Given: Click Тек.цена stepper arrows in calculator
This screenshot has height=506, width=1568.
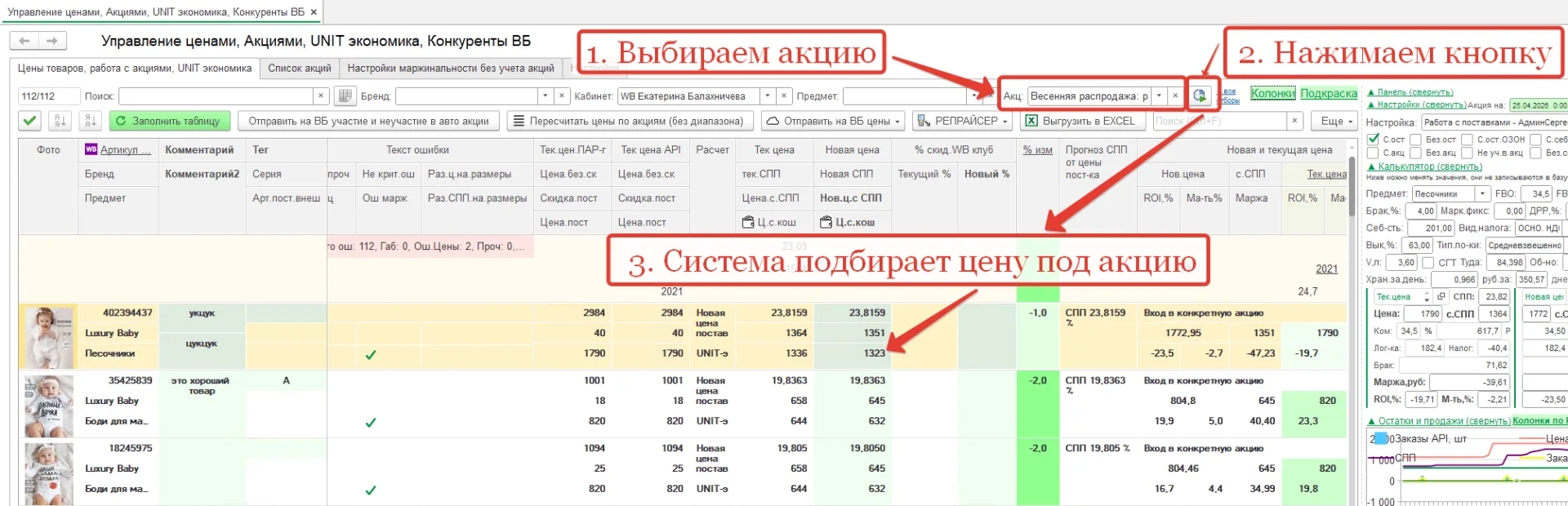Looking at the screenshot, I should [1427, 296].
